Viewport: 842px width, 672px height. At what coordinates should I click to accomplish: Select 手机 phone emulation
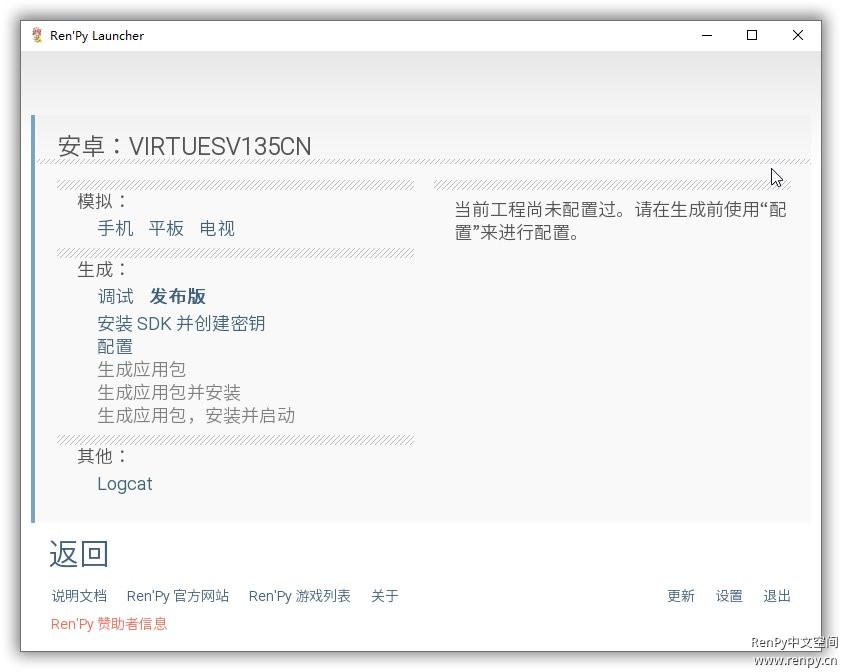(115, 229)
